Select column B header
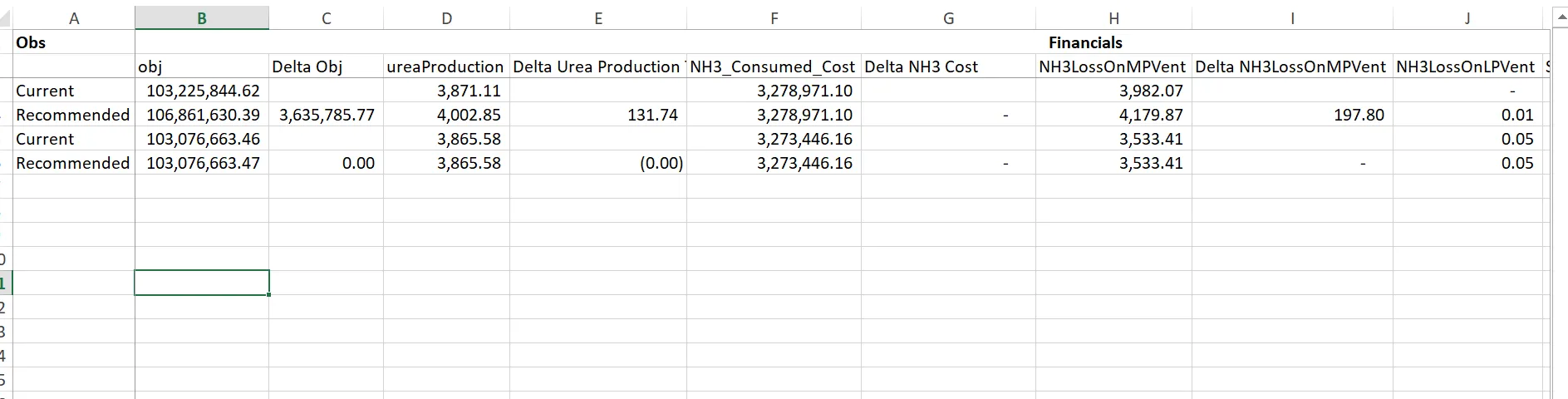1568x399 pixels. (202, 18)
